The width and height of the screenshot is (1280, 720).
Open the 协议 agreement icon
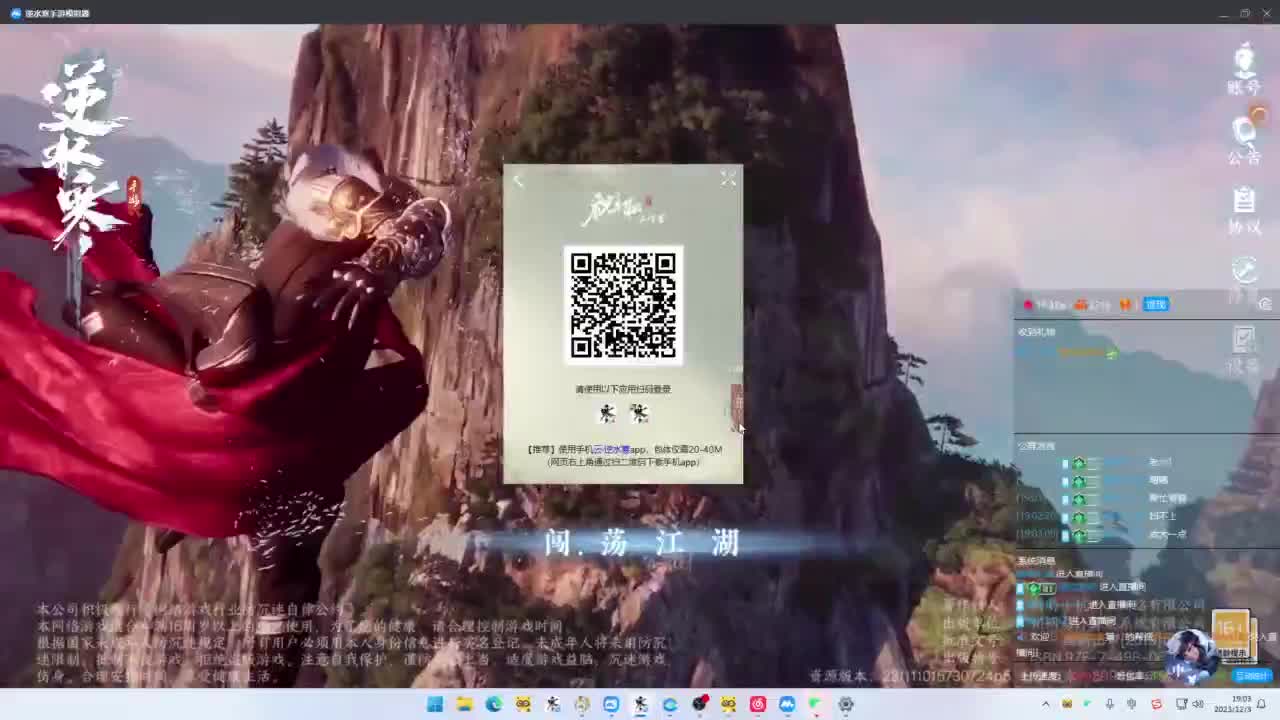pyautogui.click(x=1244, y=210)
